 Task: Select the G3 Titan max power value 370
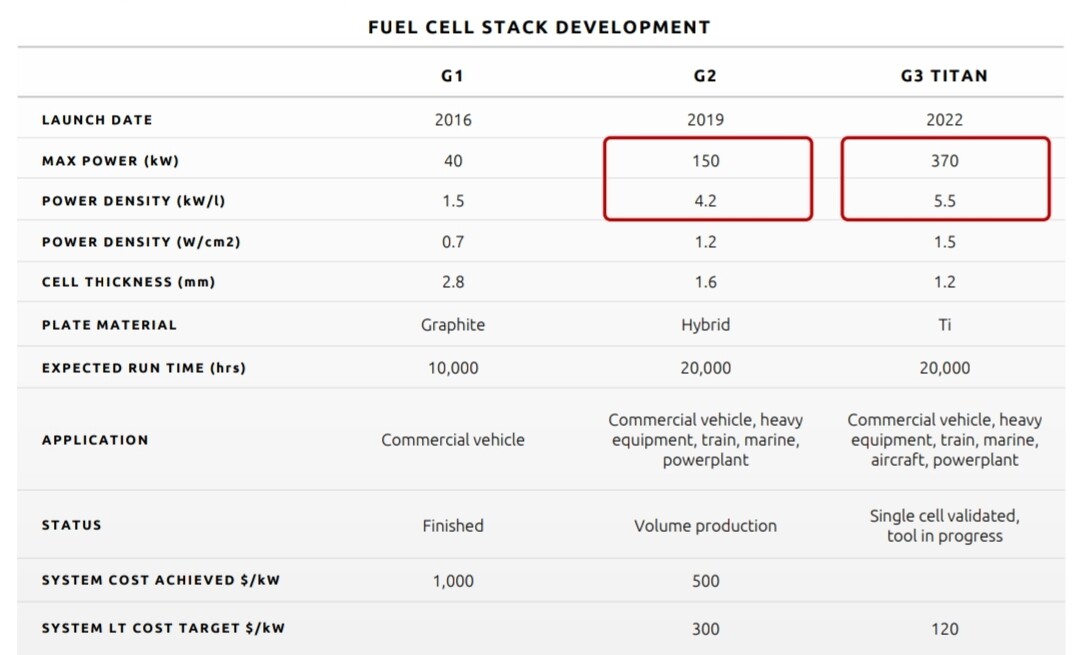tap(944, 160)
